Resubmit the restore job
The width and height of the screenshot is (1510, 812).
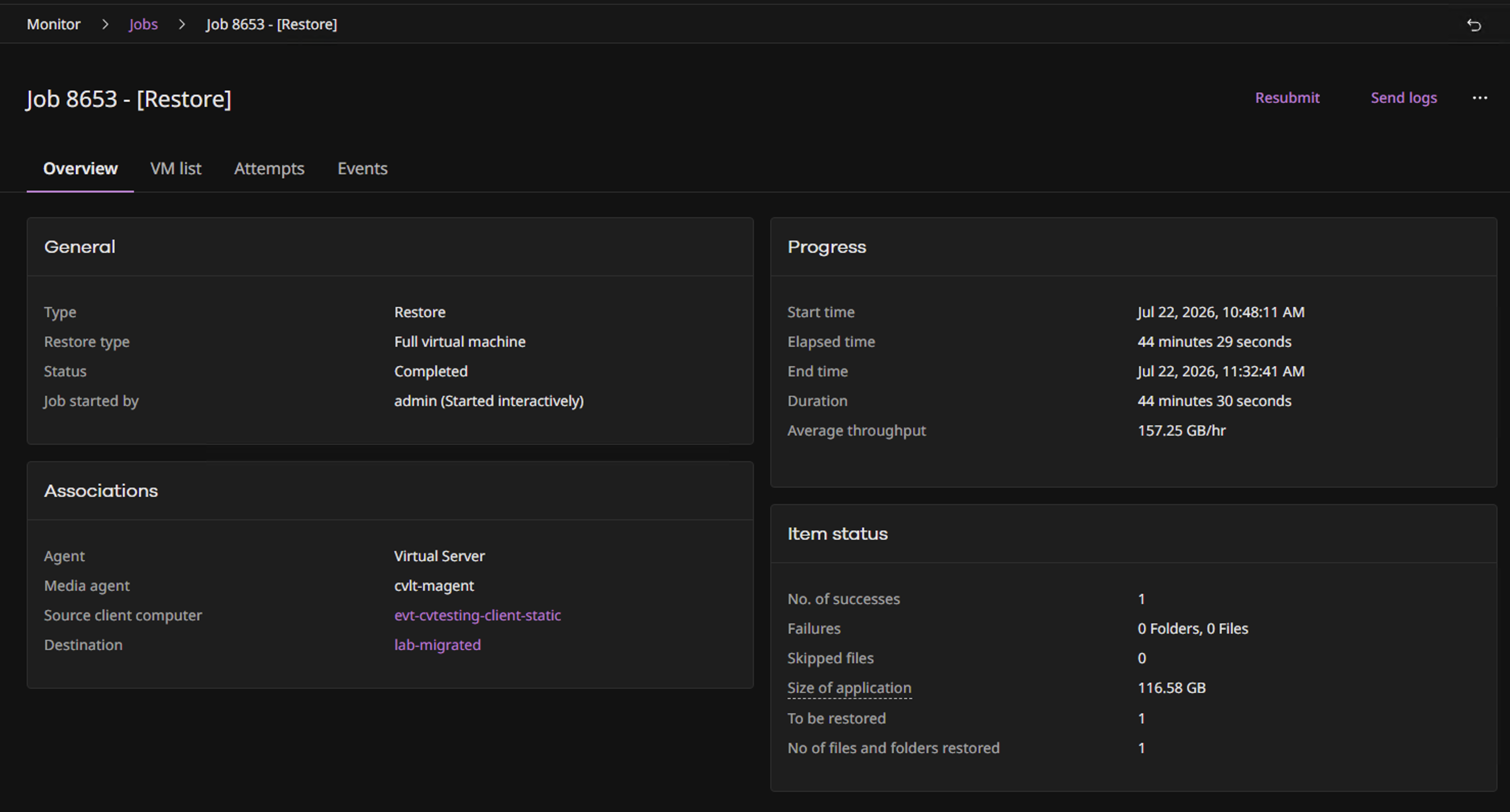[x=1287, y=98]
